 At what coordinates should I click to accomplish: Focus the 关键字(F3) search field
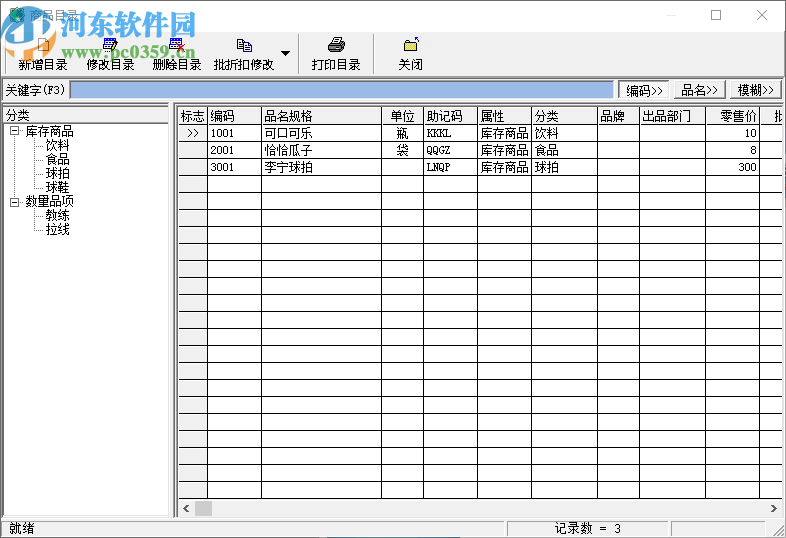coord(341,90)
